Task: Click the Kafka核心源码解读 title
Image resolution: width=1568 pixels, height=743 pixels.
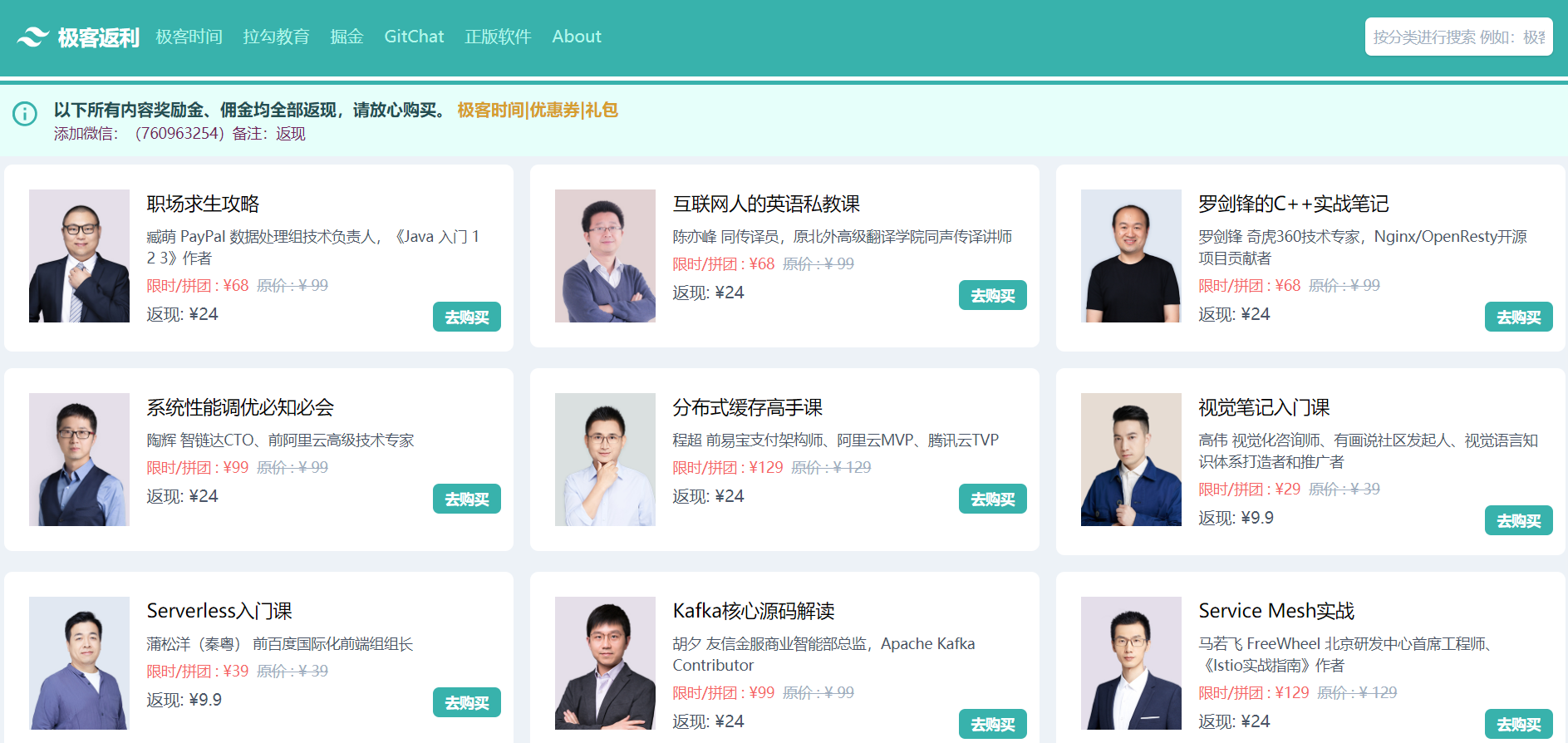Action: click(754, 611)
